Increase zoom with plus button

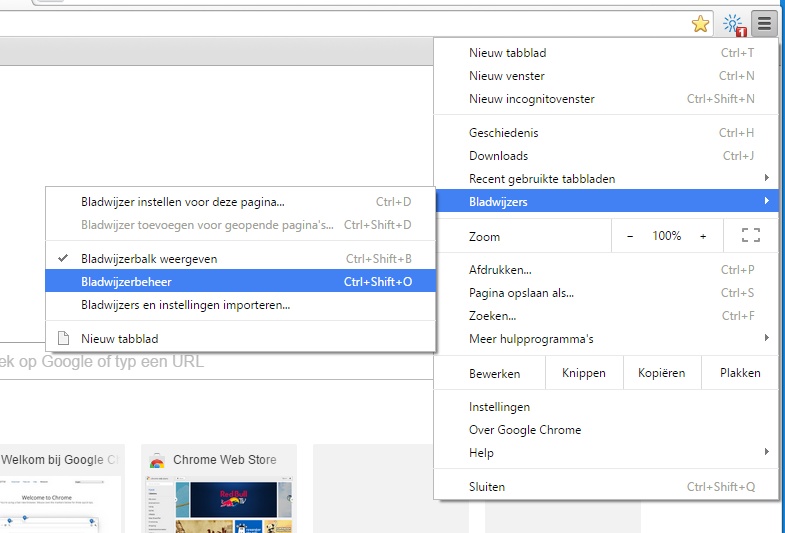703,236
